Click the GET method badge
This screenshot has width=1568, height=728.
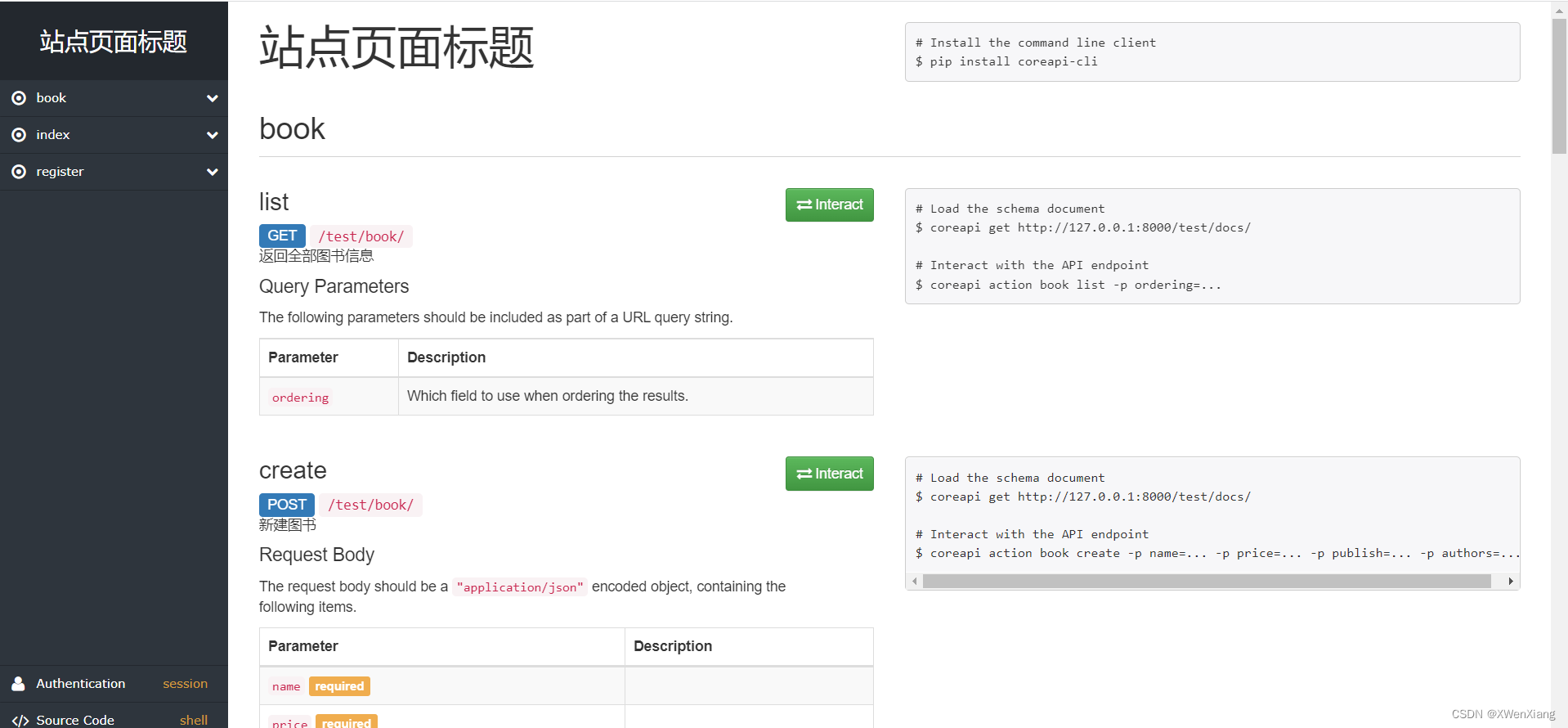click(282, 236)
